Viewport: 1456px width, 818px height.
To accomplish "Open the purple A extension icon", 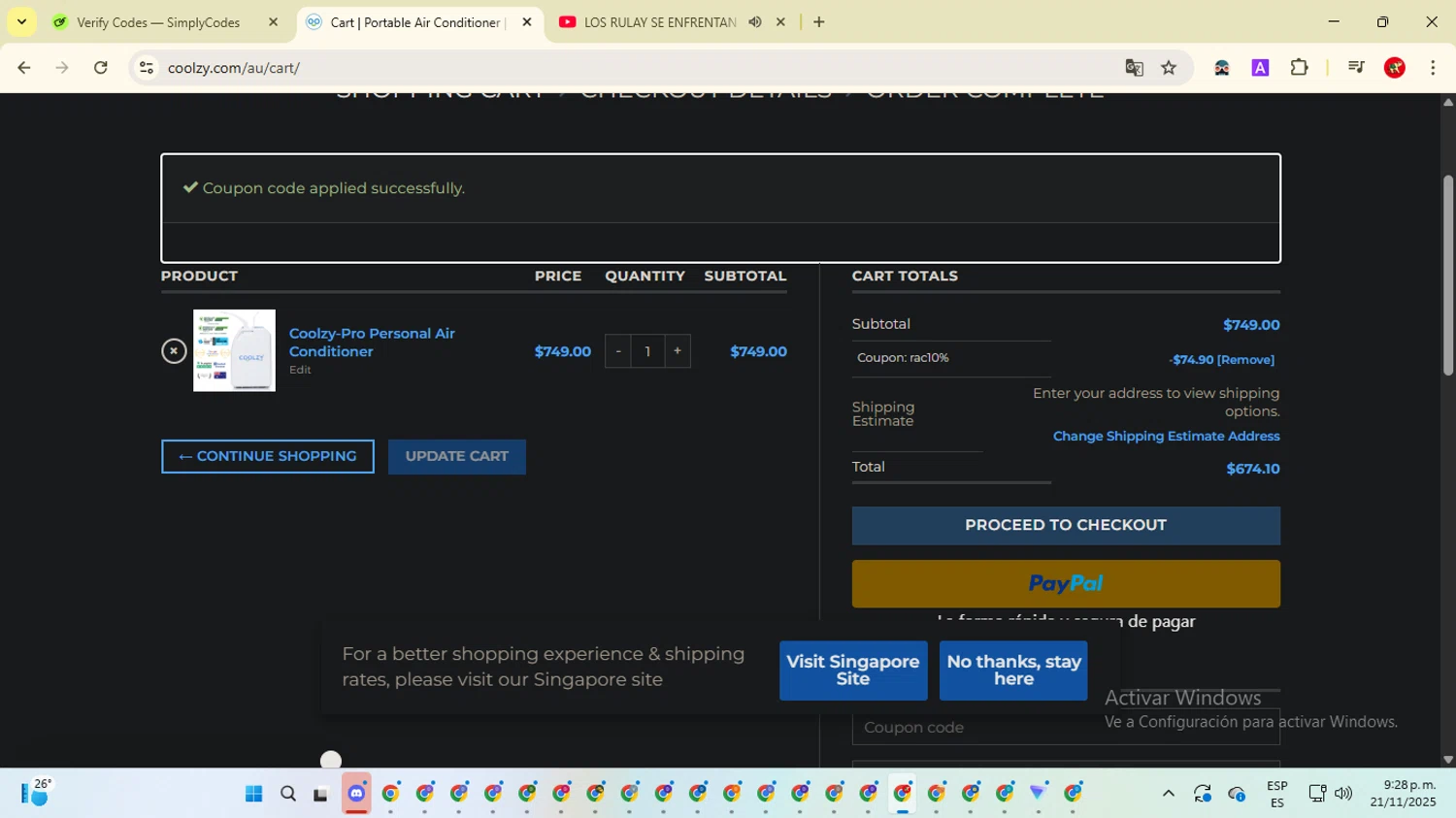I will [1260, 68].
